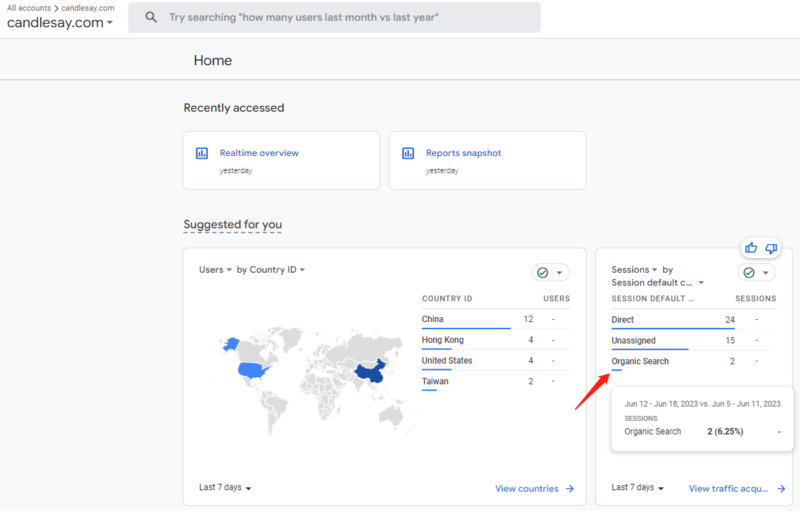Click the Realtime overview chart icon
Viewport: 800px width, 511px height.
202,153
